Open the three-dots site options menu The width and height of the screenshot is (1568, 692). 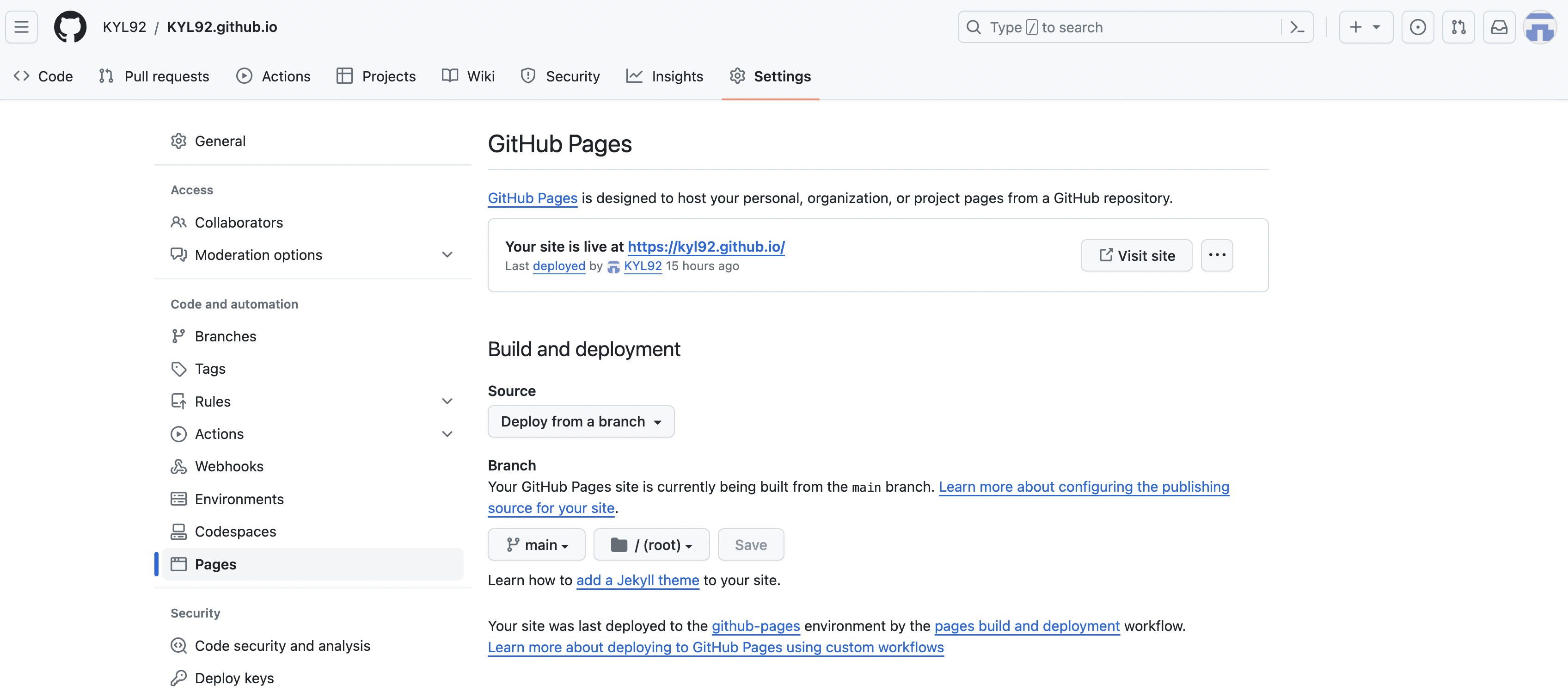point(1216,255)
